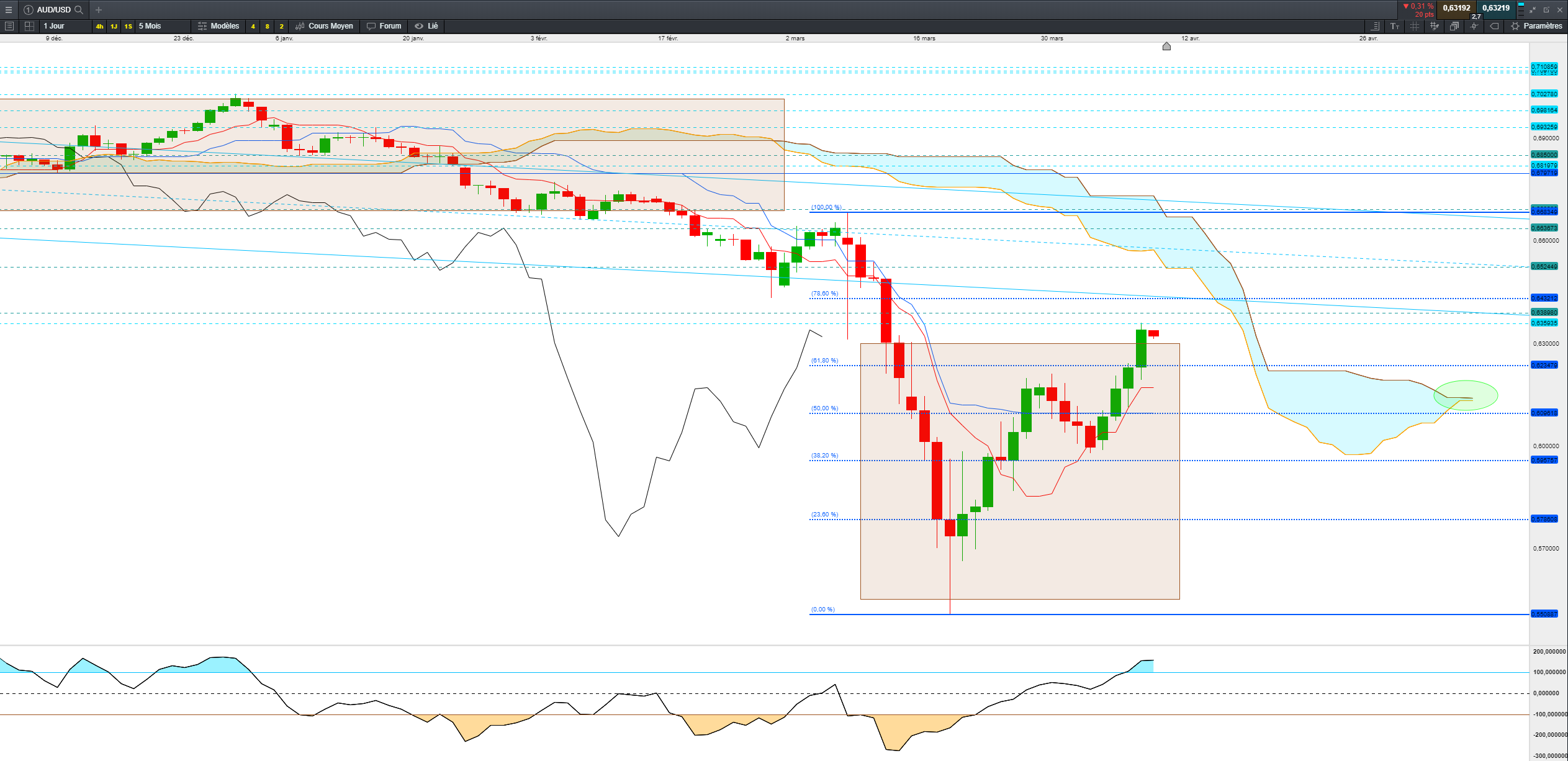This screenshot has width=1568, height=761.
Task: Select the price label tag tool
Action: [x=1494, y=26]
